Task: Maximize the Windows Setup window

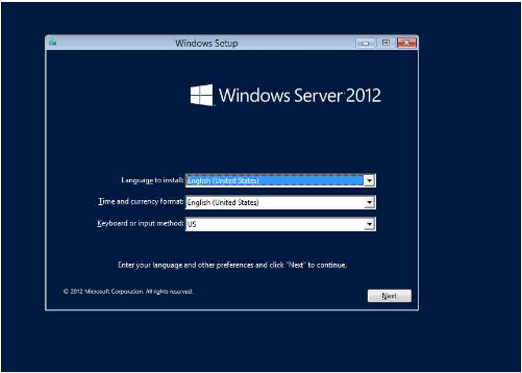Action: tap(386, 43)
